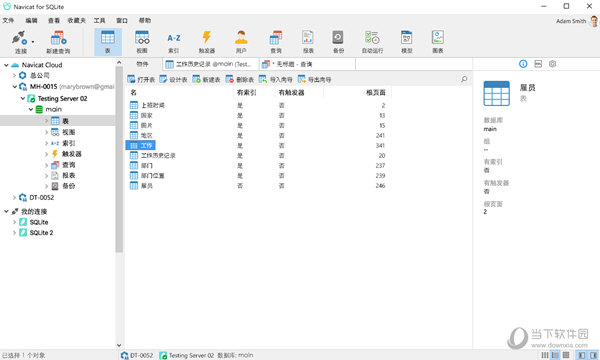This screenshot has height=360, width=600.
Task: Click the 导入向导 button
Action: [x=276, y=79]
